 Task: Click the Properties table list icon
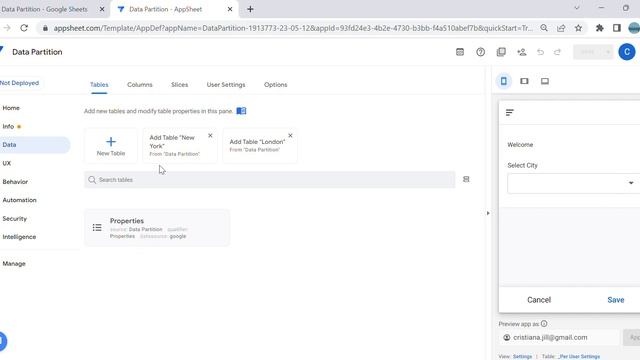click(x=97, y=227)
